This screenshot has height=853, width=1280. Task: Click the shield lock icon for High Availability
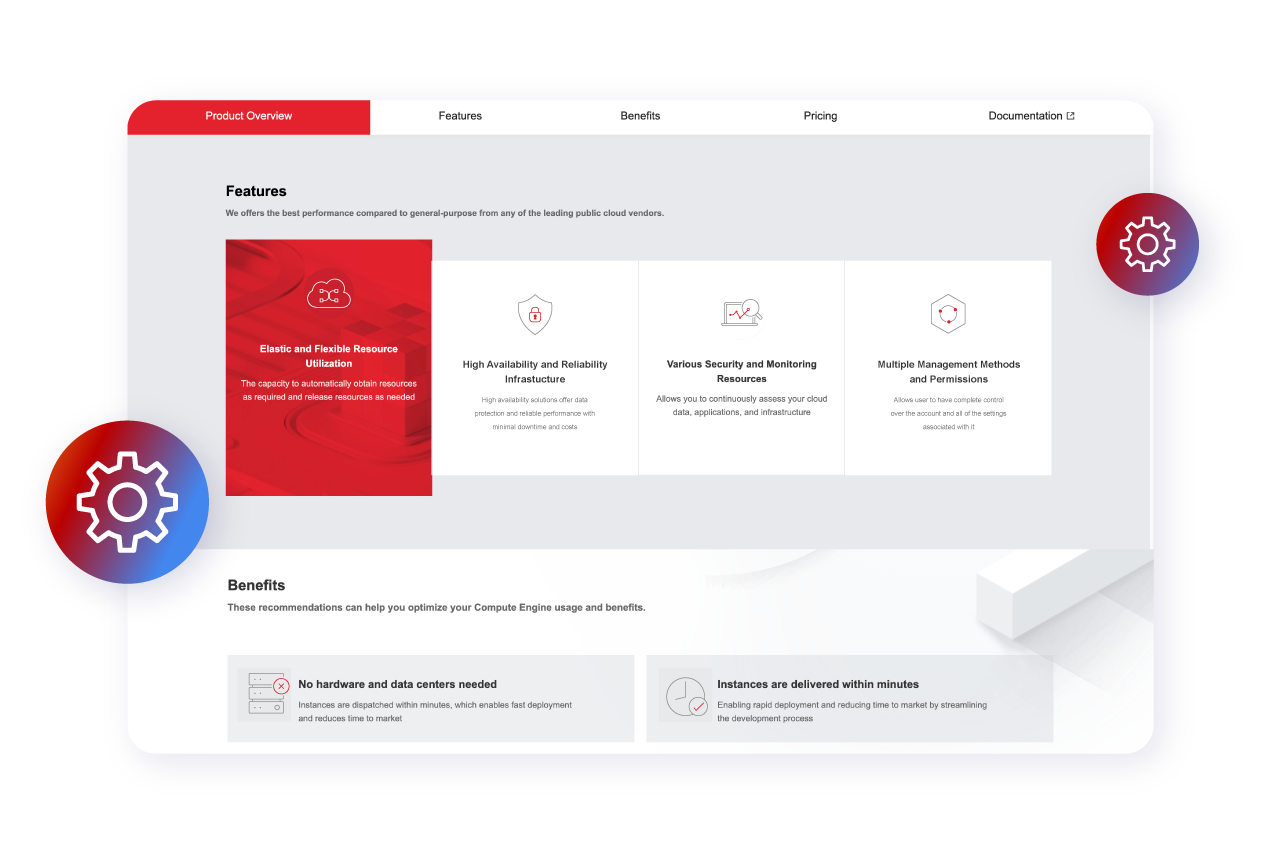(x=535, y=315)
